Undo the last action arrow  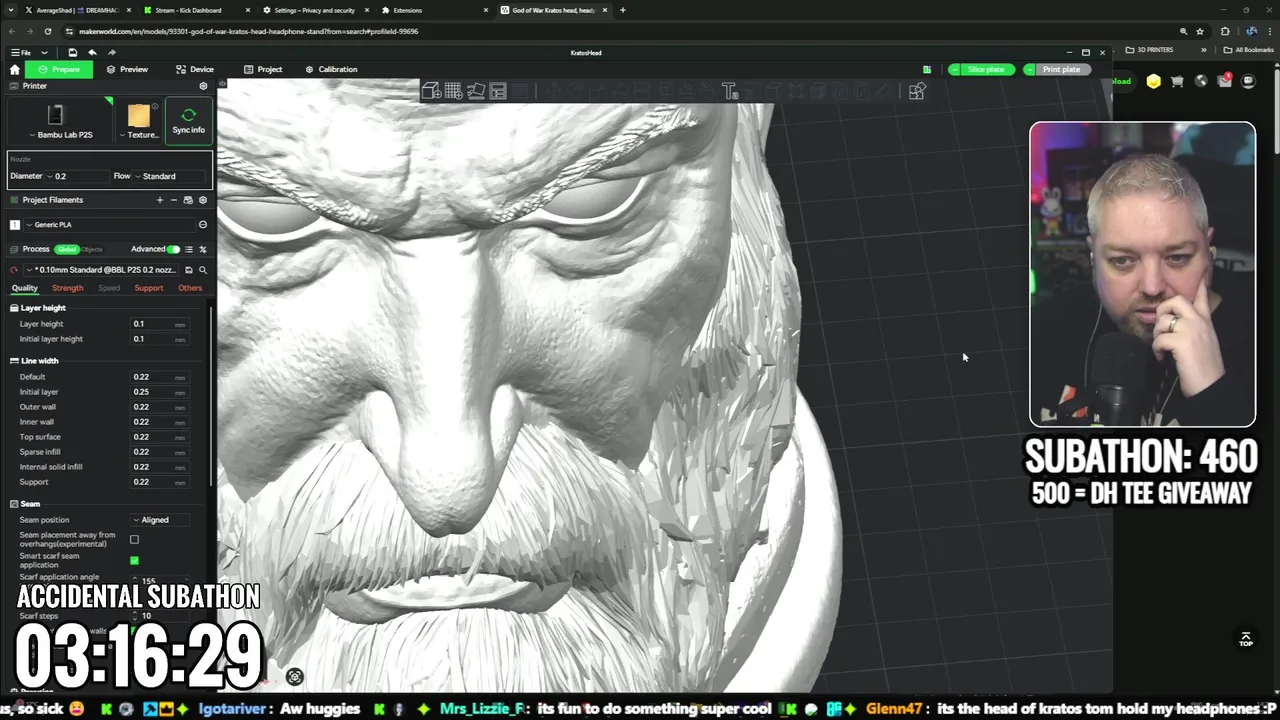(x=92, y=52)
